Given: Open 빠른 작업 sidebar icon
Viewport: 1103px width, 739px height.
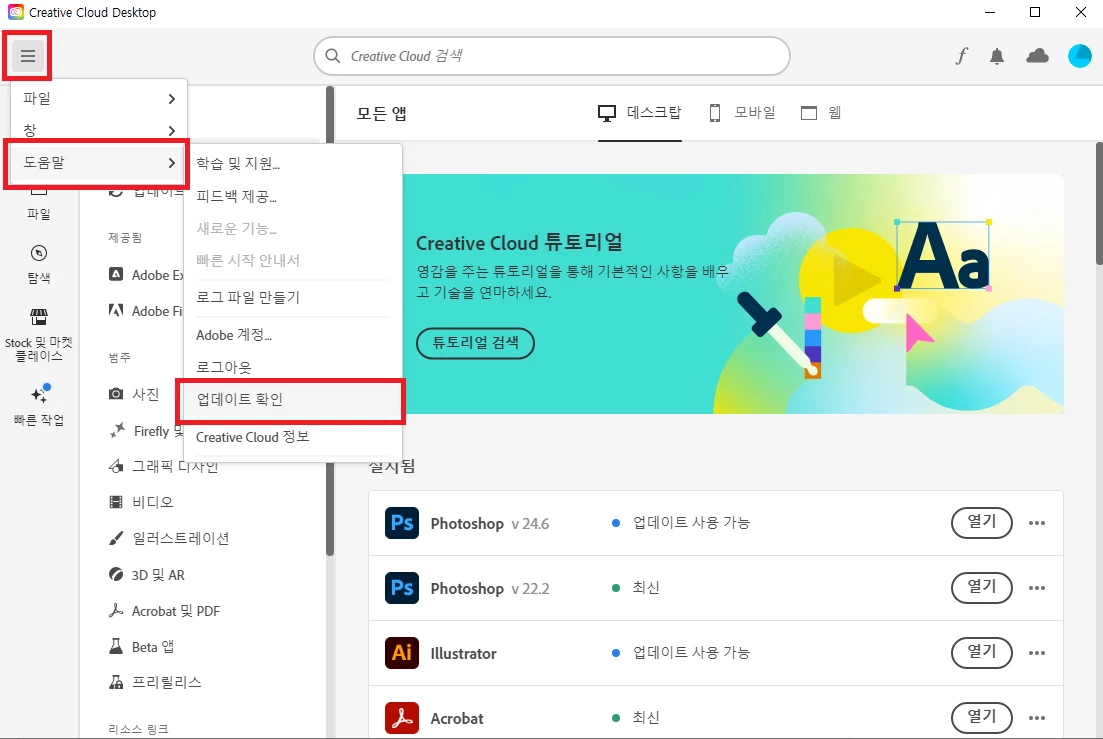Looking at the screenshot, I should pyautogui.click(x=39, y=405).
